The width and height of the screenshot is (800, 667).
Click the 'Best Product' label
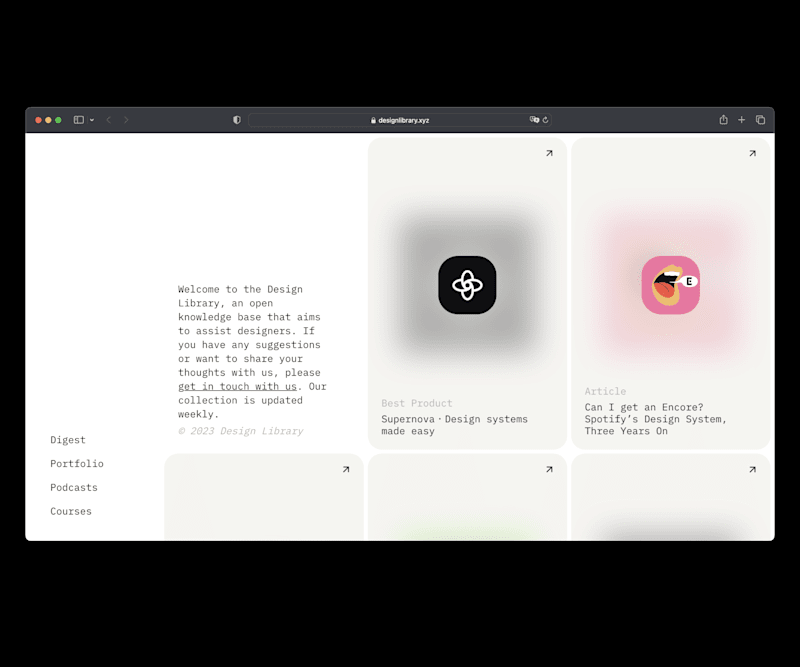tap(417, 403)
